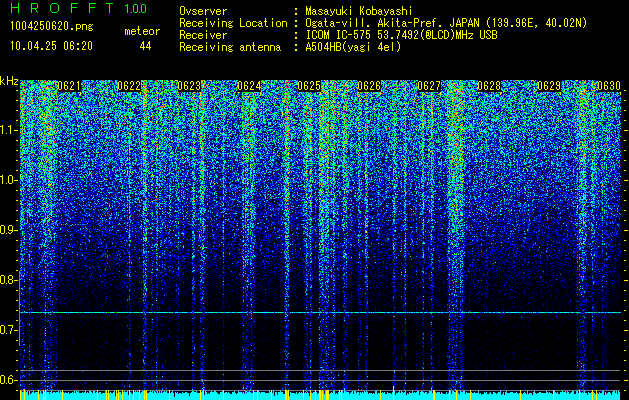
Task: Click the 0.8 frequency axis label
Action: pos(9,280)
